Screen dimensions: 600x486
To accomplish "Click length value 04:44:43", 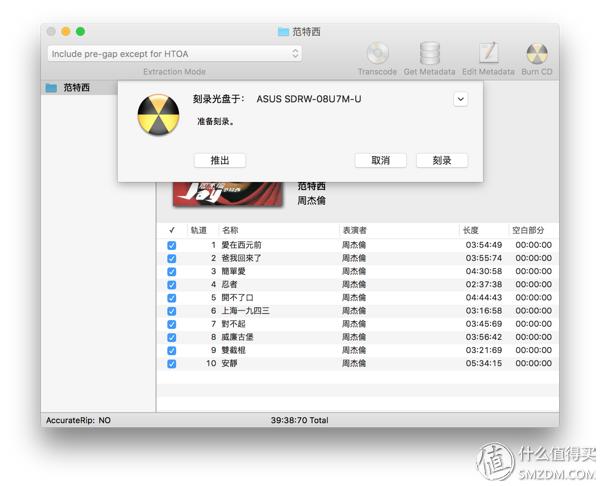I will coord(484,297).
